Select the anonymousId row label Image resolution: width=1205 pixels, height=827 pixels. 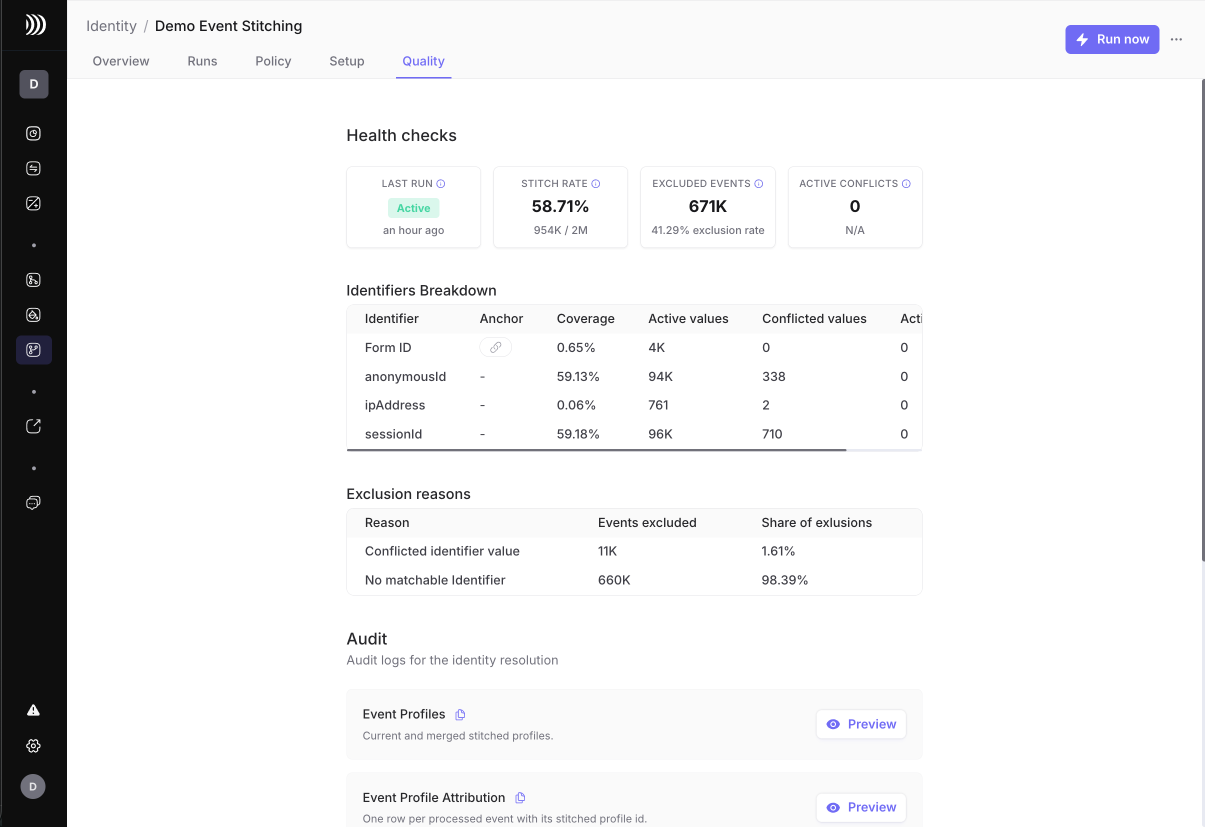405,377
